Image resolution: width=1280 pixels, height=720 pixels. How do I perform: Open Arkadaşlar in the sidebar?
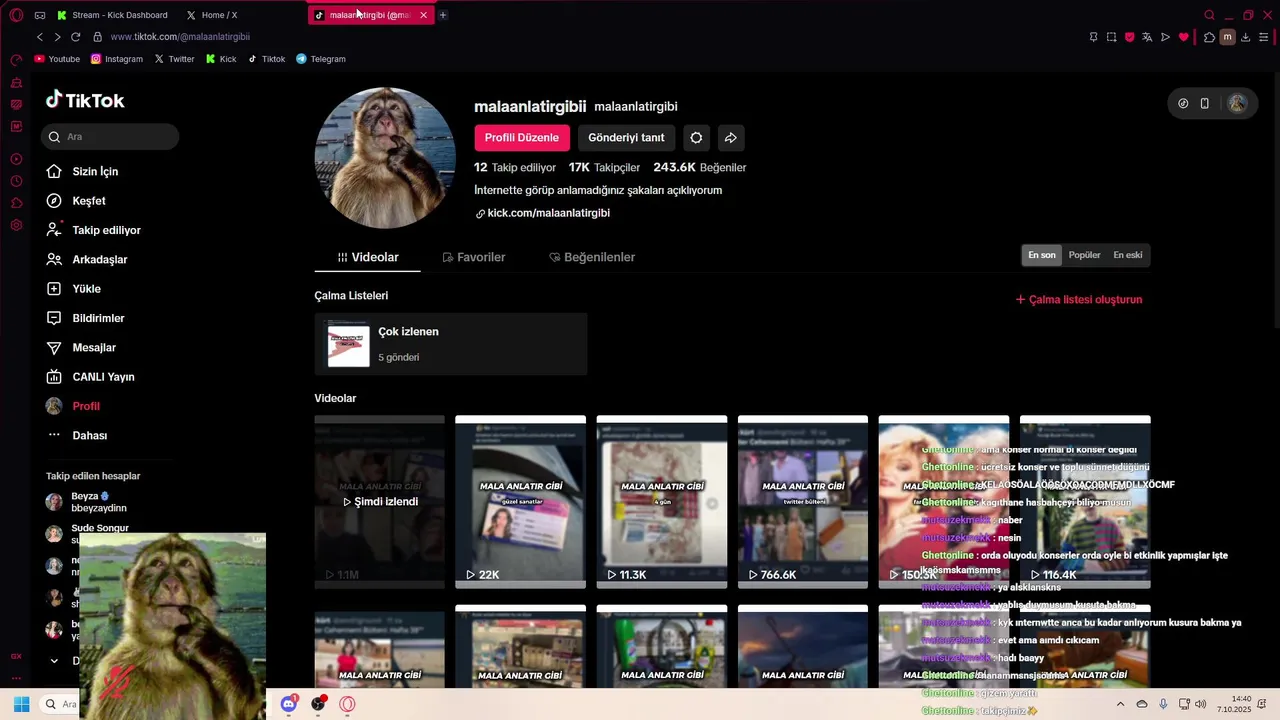pos(86,259)
